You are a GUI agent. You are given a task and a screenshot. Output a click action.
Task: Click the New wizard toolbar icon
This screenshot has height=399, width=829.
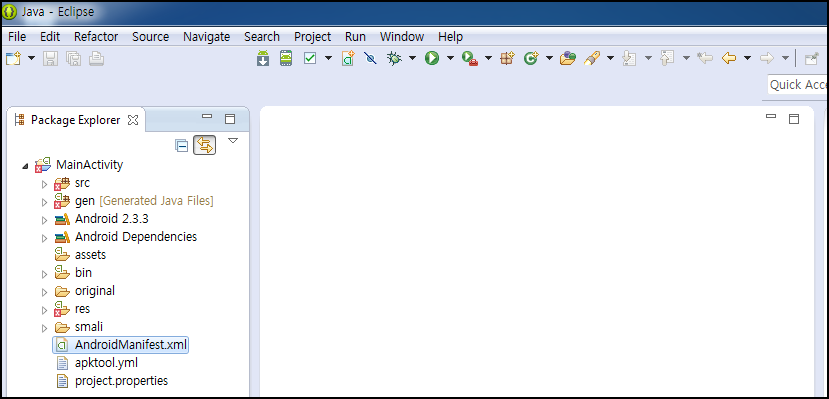(13, 58)
